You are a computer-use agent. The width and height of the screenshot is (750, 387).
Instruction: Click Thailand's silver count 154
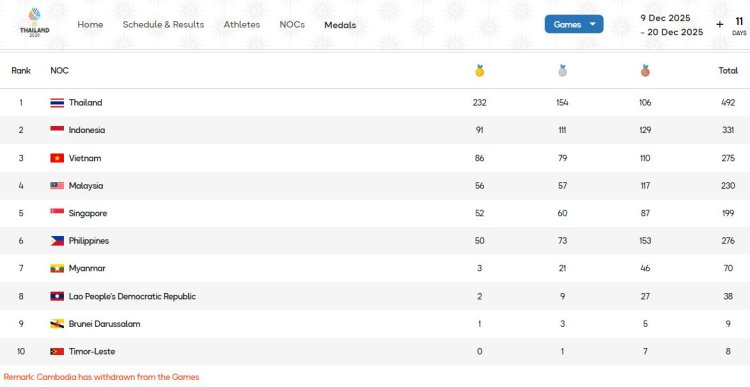562,102
